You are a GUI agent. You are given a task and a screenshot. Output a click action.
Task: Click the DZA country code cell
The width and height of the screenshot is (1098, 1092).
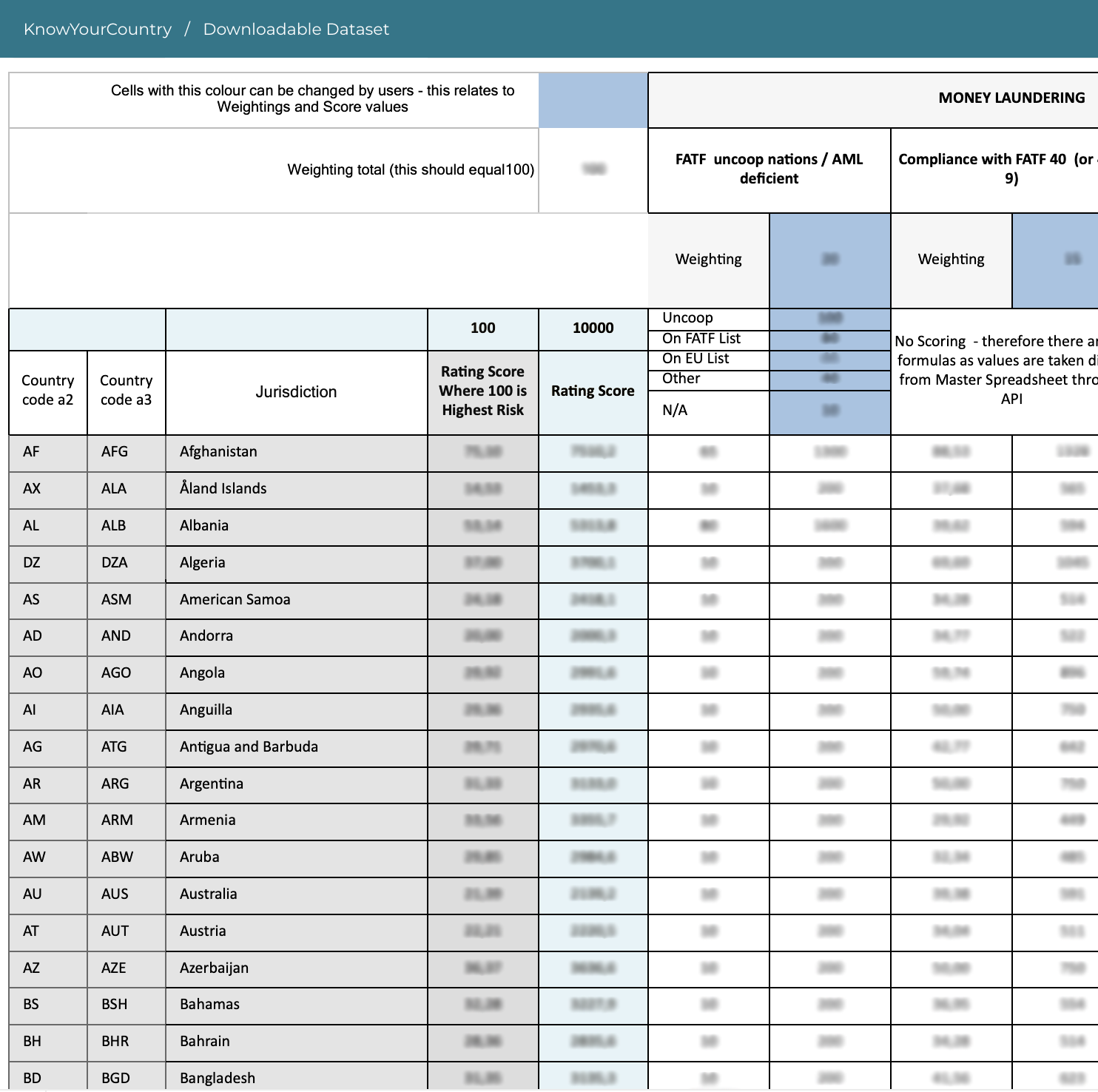pos(127,564)
